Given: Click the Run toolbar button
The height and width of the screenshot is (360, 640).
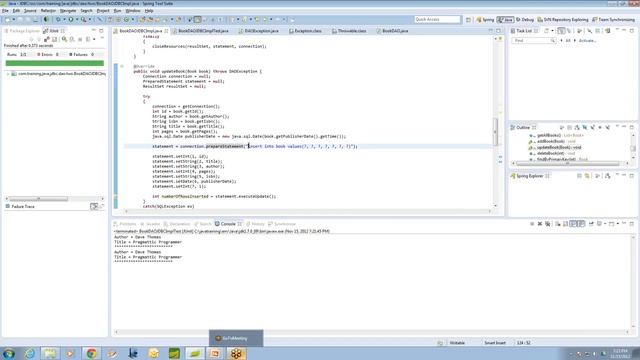Looking at the screenshot, I should click(x=71, y=19).
